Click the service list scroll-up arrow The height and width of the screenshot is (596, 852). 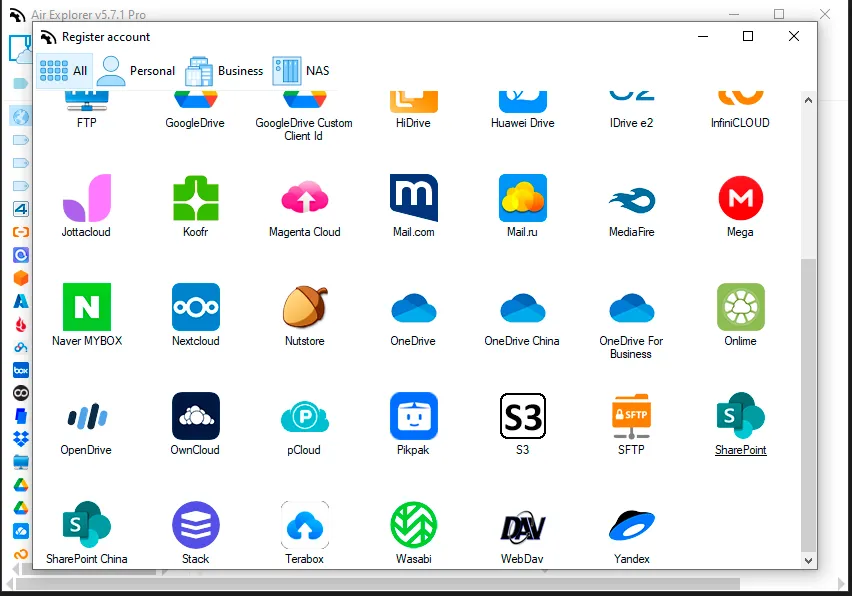click(809, 101)
